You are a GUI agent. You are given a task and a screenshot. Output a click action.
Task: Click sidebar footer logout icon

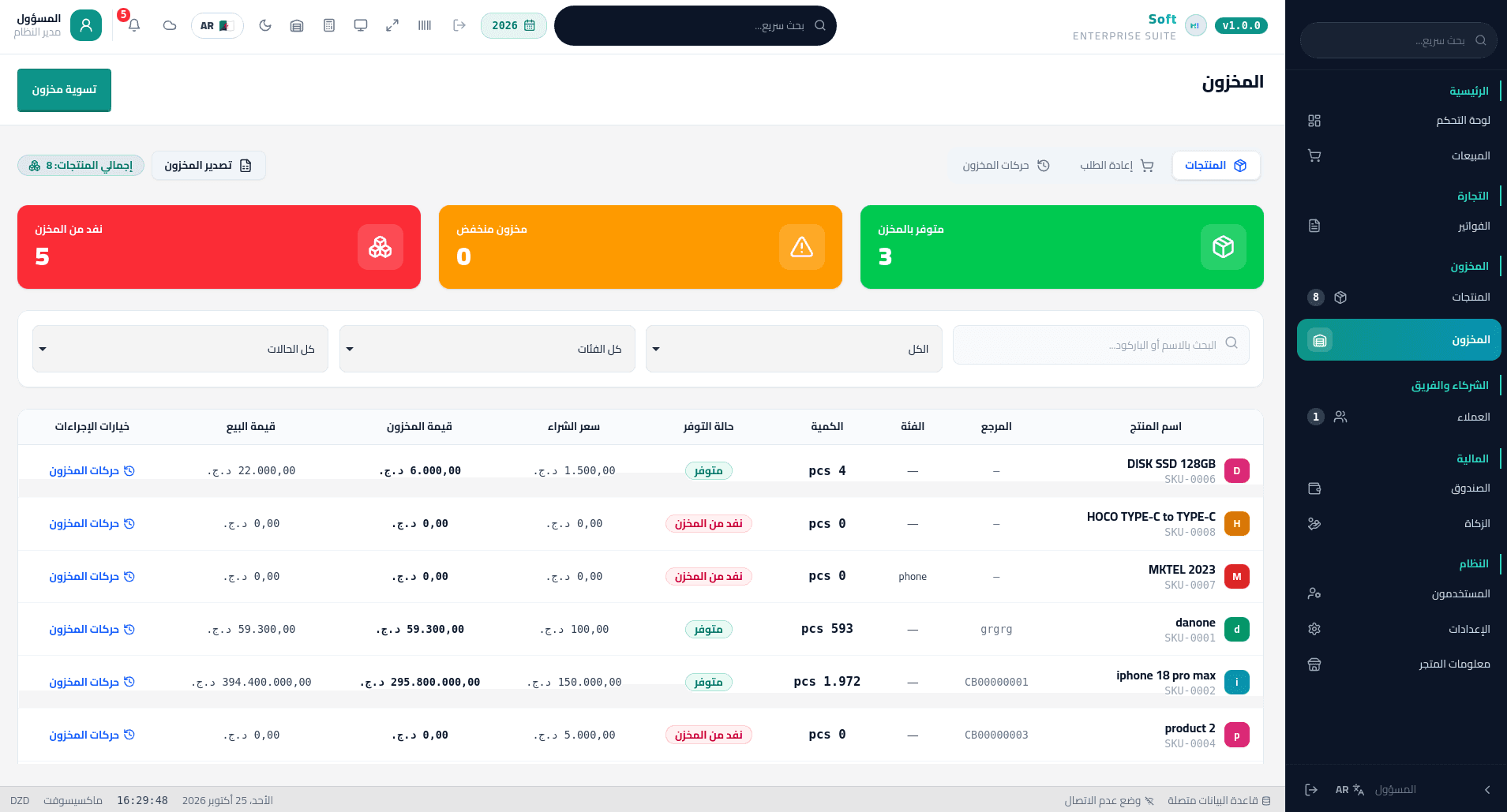1311,790
